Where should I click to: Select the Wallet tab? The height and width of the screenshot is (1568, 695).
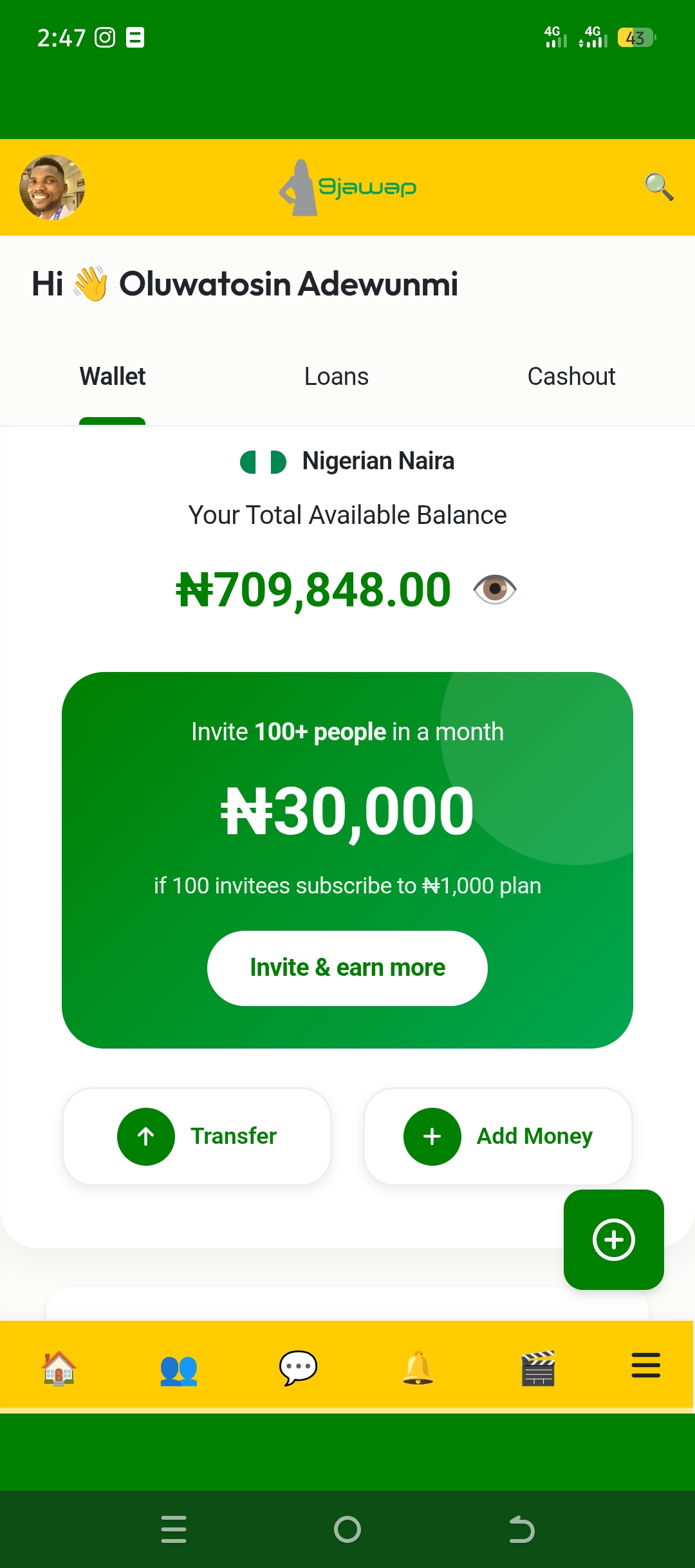pos(113,377)
